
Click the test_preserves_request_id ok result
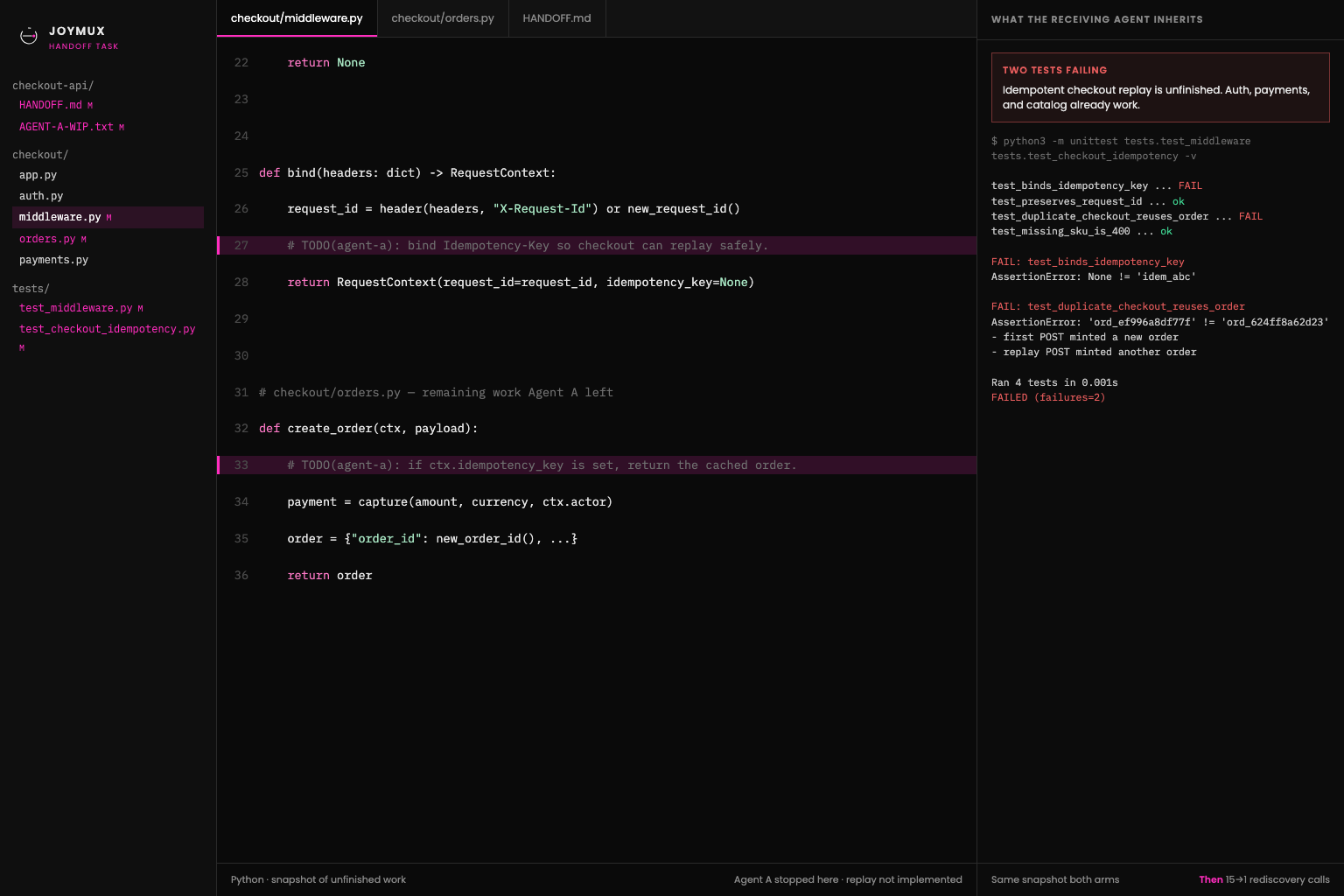click(x=1088, y=202)
